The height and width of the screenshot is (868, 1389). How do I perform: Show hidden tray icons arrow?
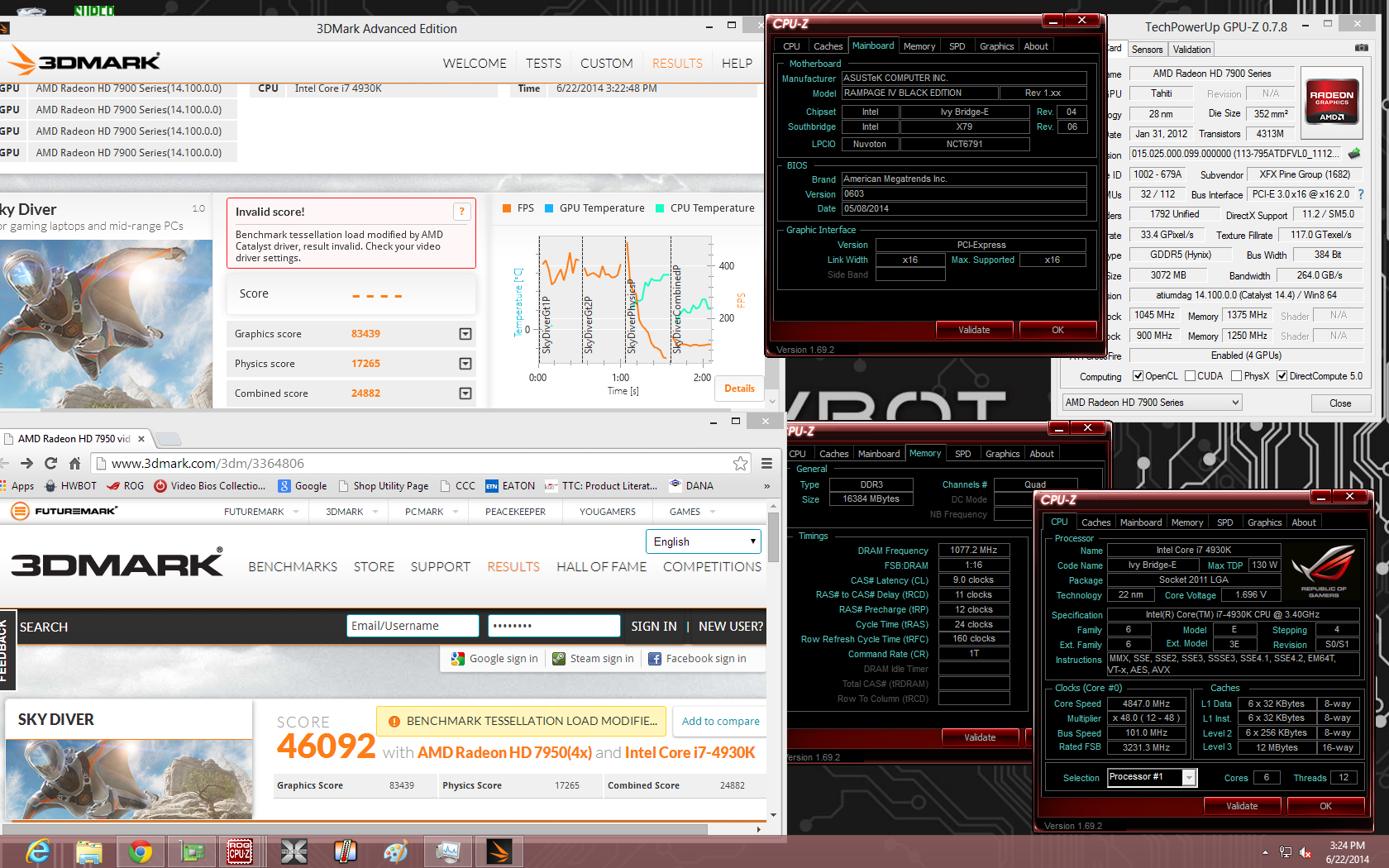pos(1265,851)
